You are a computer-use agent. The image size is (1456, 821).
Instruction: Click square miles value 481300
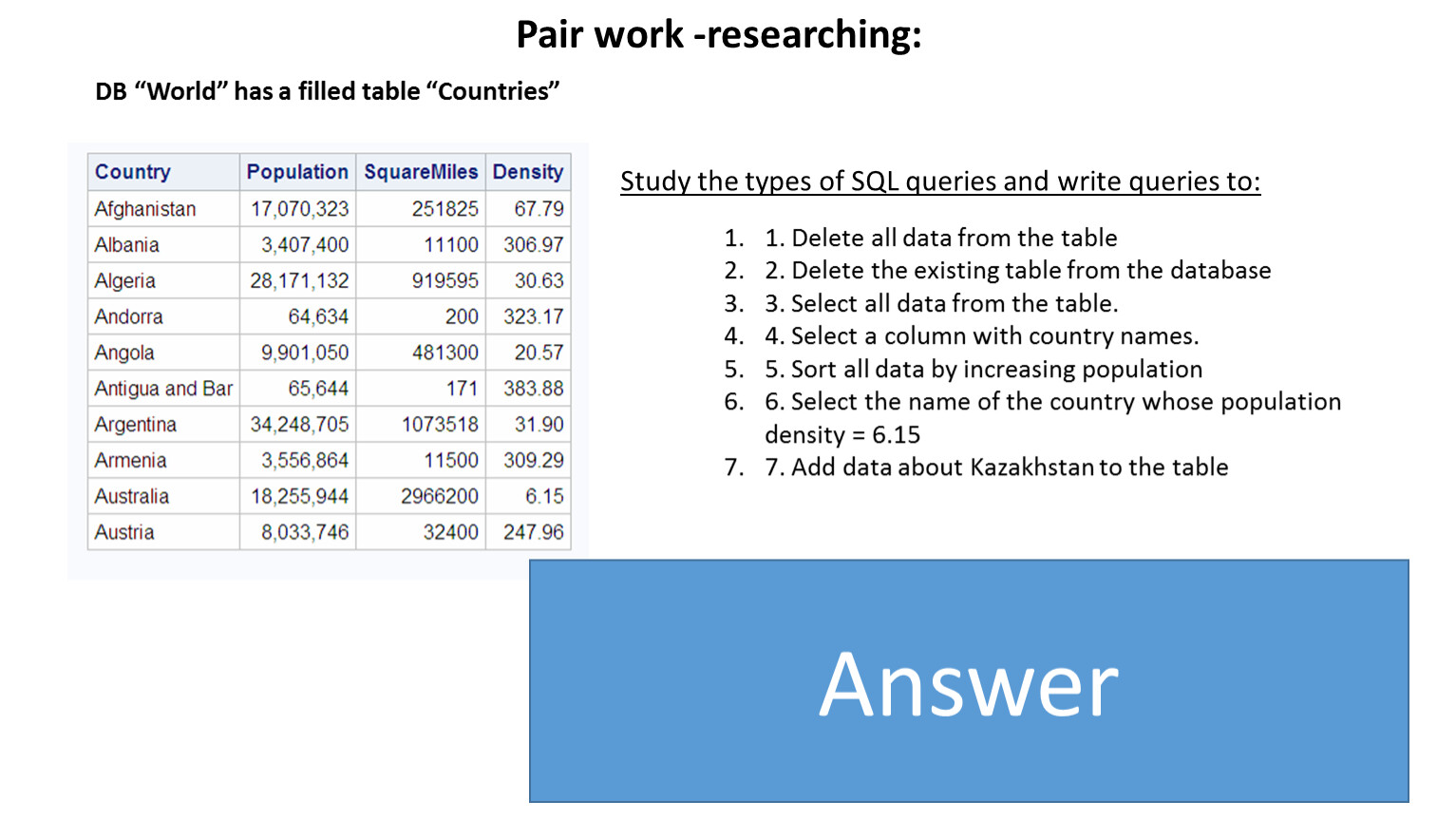(444, 353)
